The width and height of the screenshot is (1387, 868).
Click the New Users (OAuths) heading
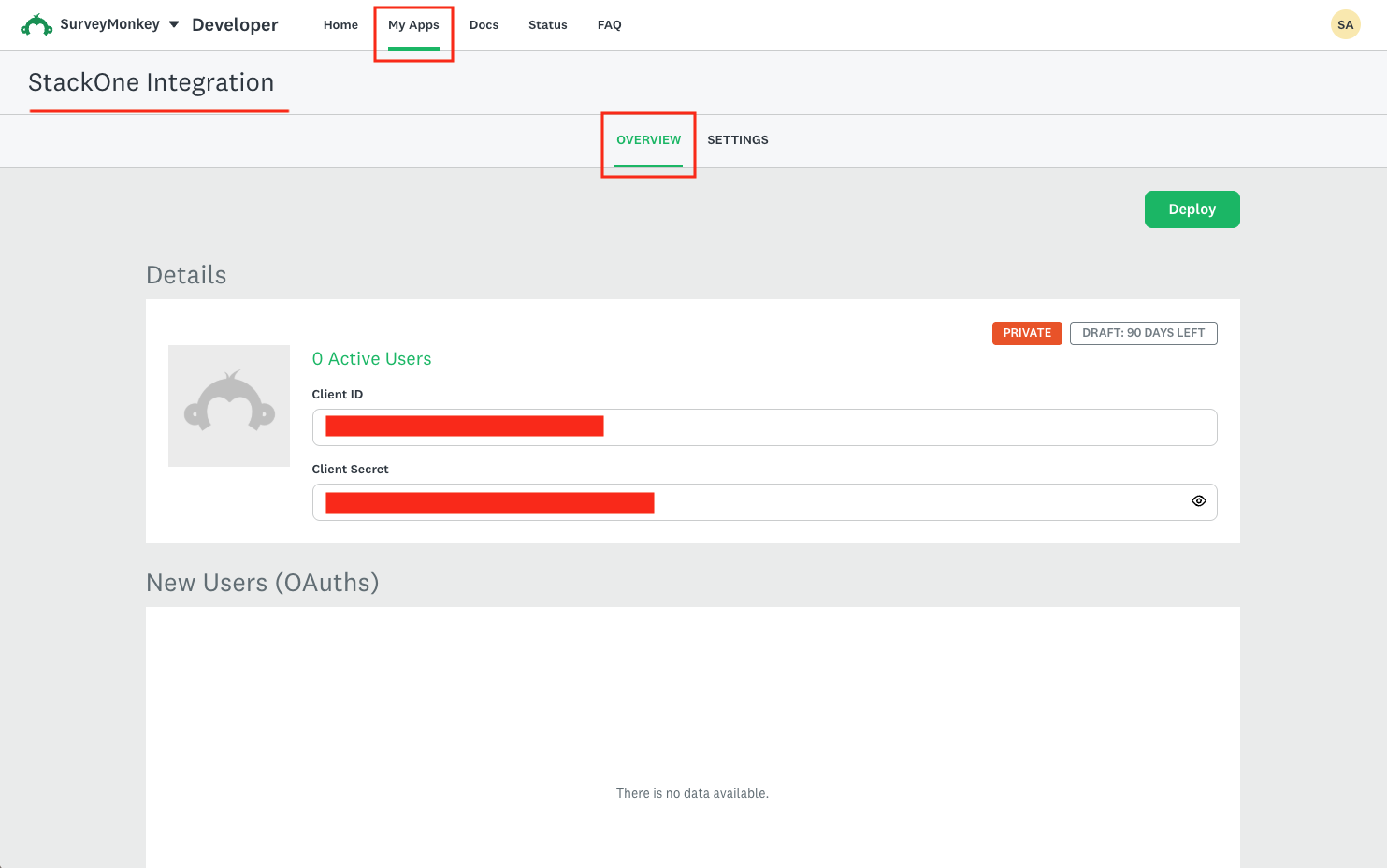[263, 583]
